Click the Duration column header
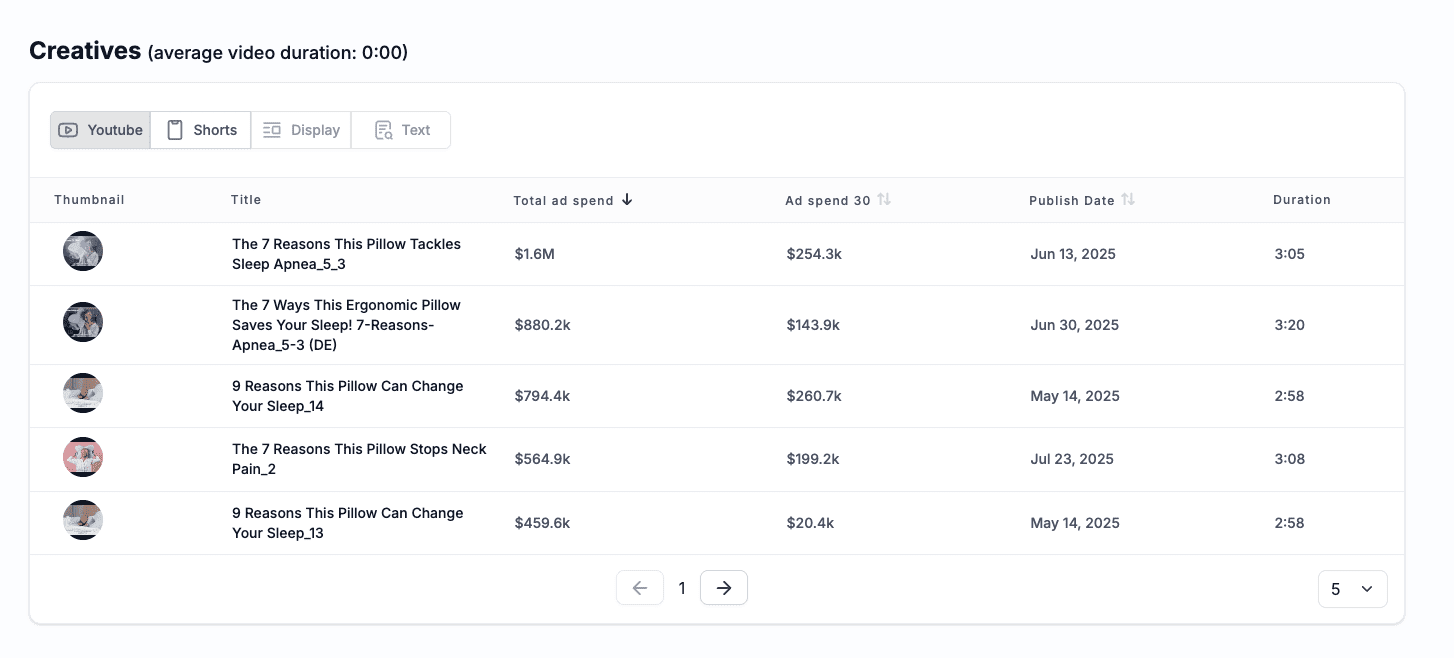Screen dimensions: 1454x658 click(x=1301, y=200)
